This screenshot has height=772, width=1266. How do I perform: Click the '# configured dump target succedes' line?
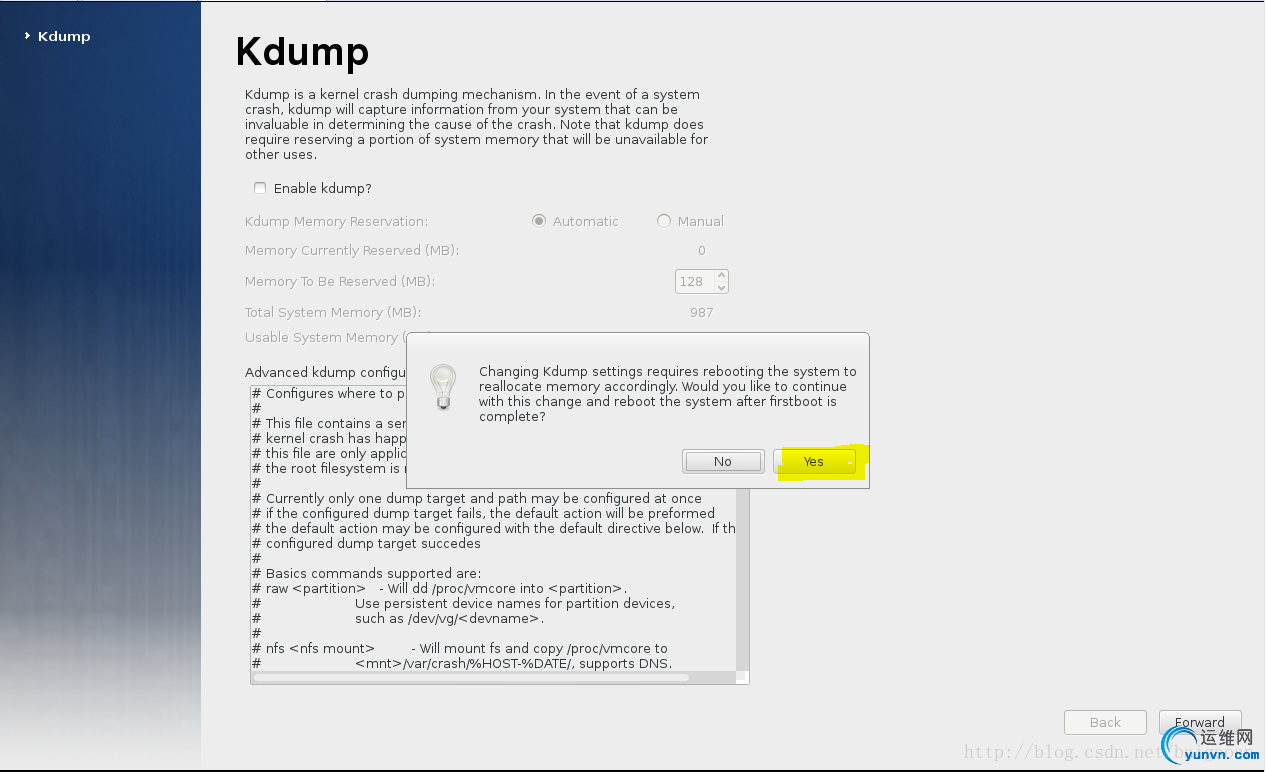(x=367, y=543)
